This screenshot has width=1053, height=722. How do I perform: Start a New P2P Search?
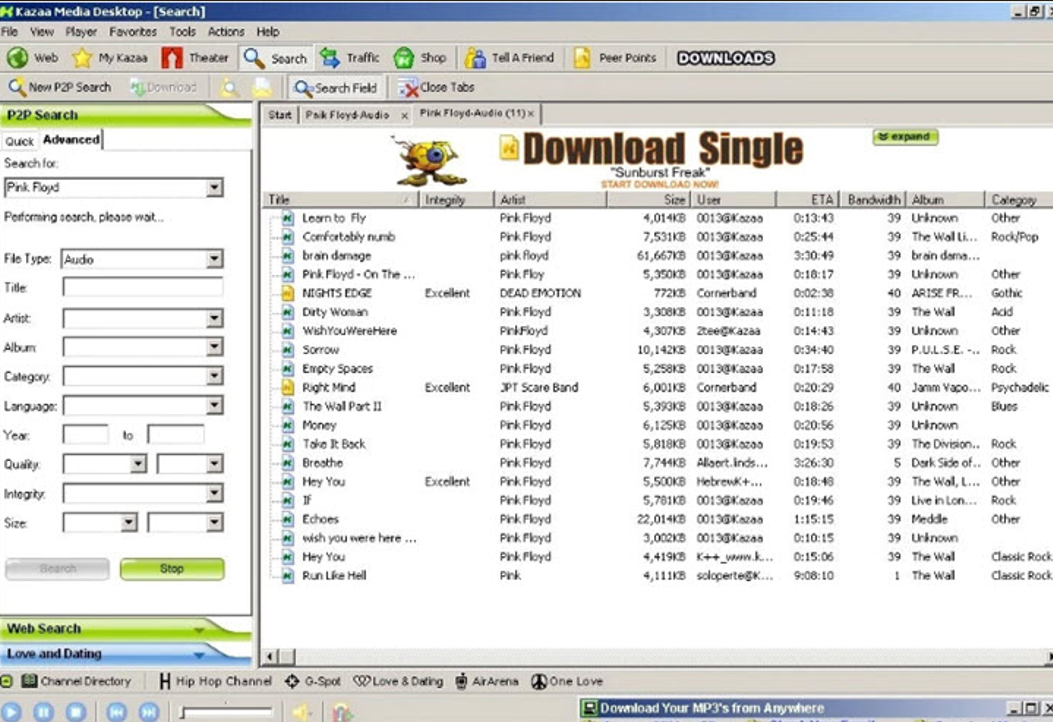pyautogui.click(x=59, y=87)
